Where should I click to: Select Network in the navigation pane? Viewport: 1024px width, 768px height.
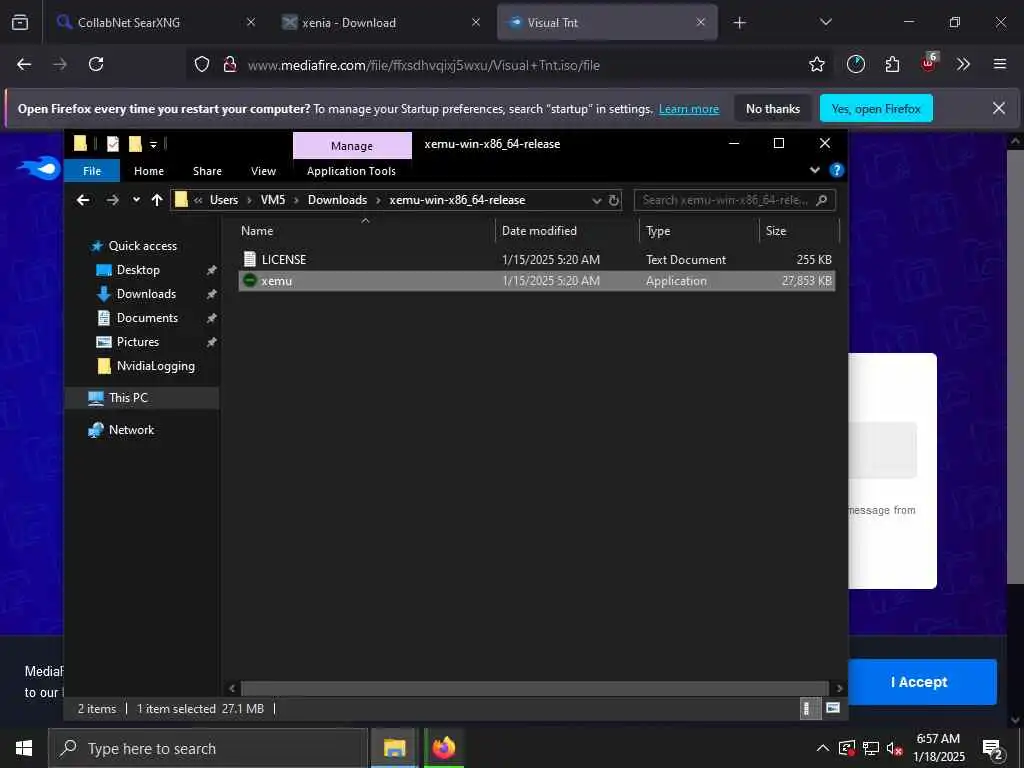131,430
